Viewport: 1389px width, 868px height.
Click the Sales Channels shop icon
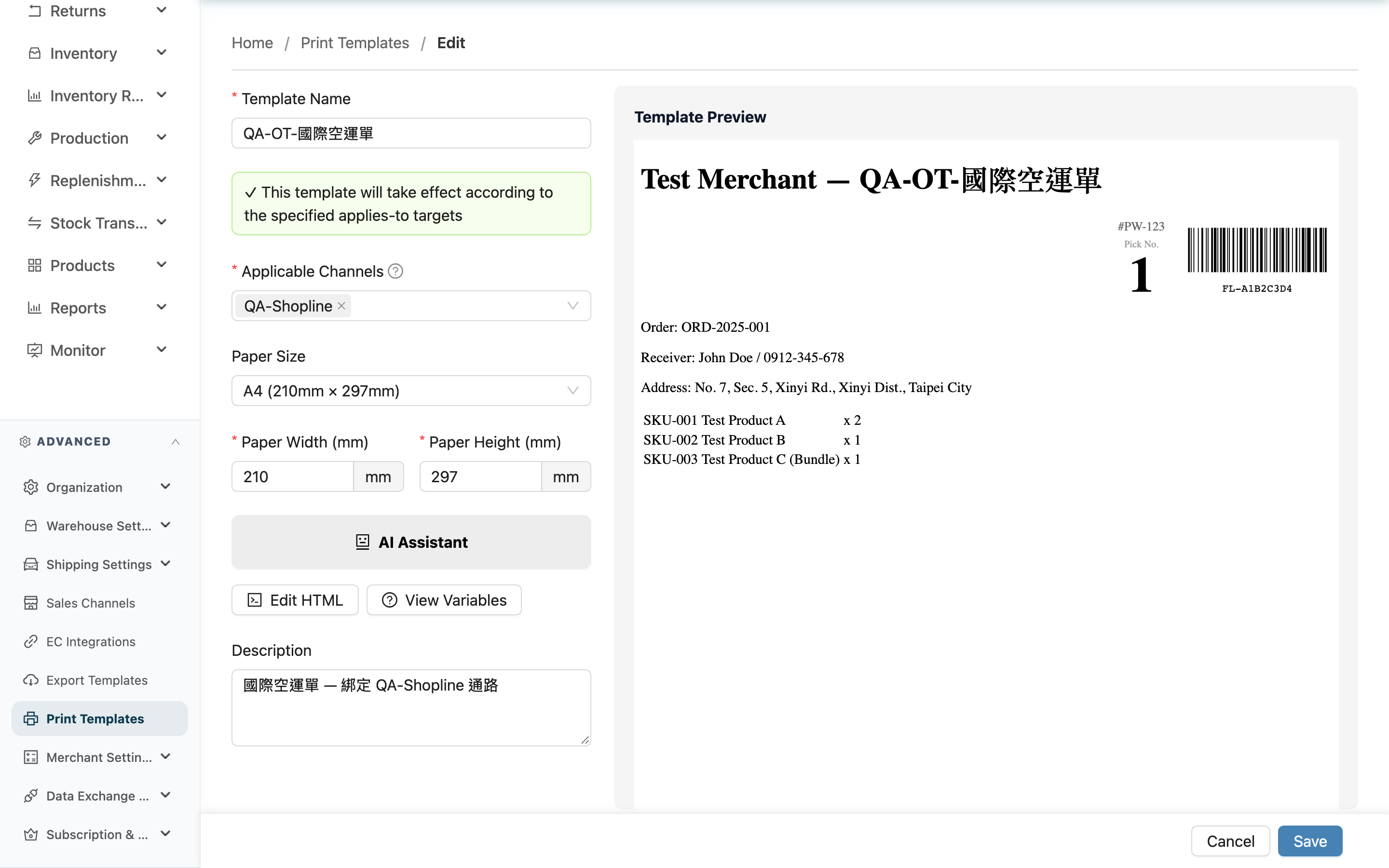pyautogui.click(x=31, y=603)
